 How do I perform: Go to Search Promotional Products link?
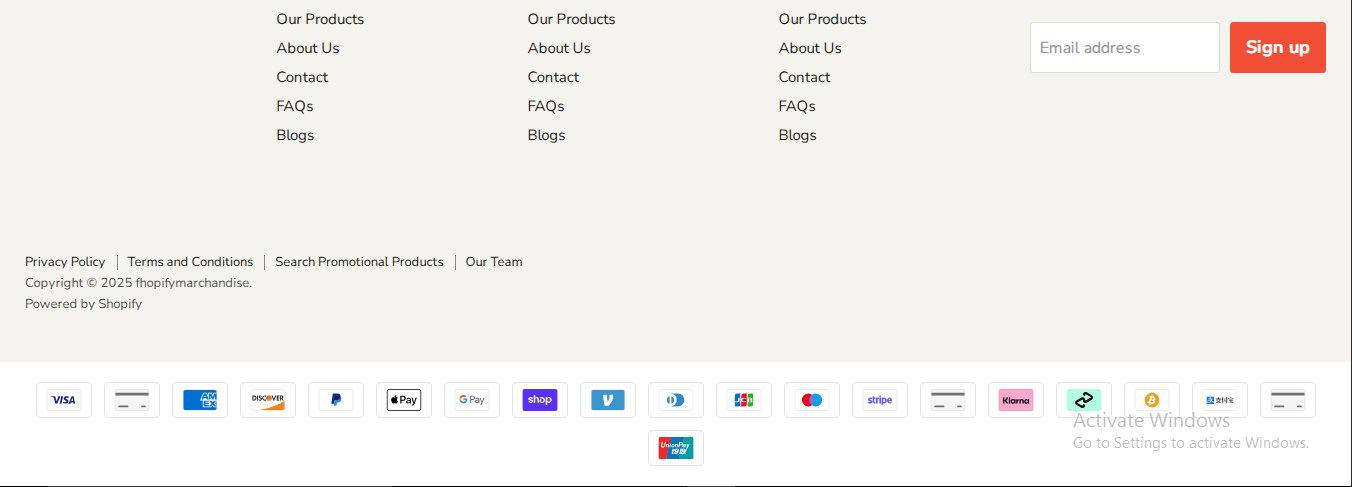click(x=359, y=262)
